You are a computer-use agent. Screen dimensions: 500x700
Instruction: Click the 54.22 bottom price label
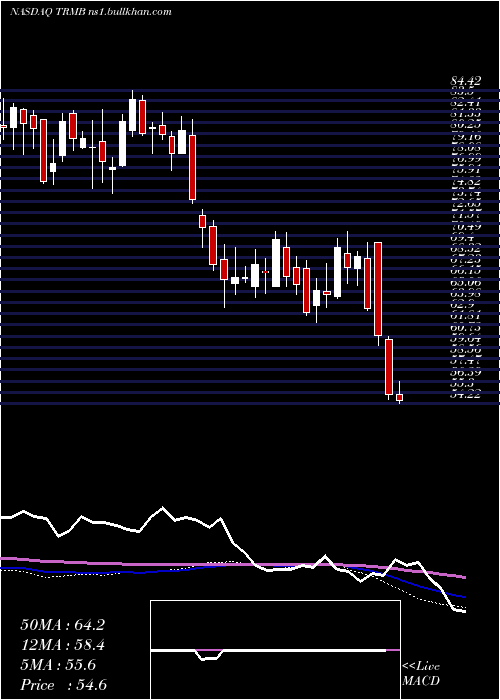466,395
